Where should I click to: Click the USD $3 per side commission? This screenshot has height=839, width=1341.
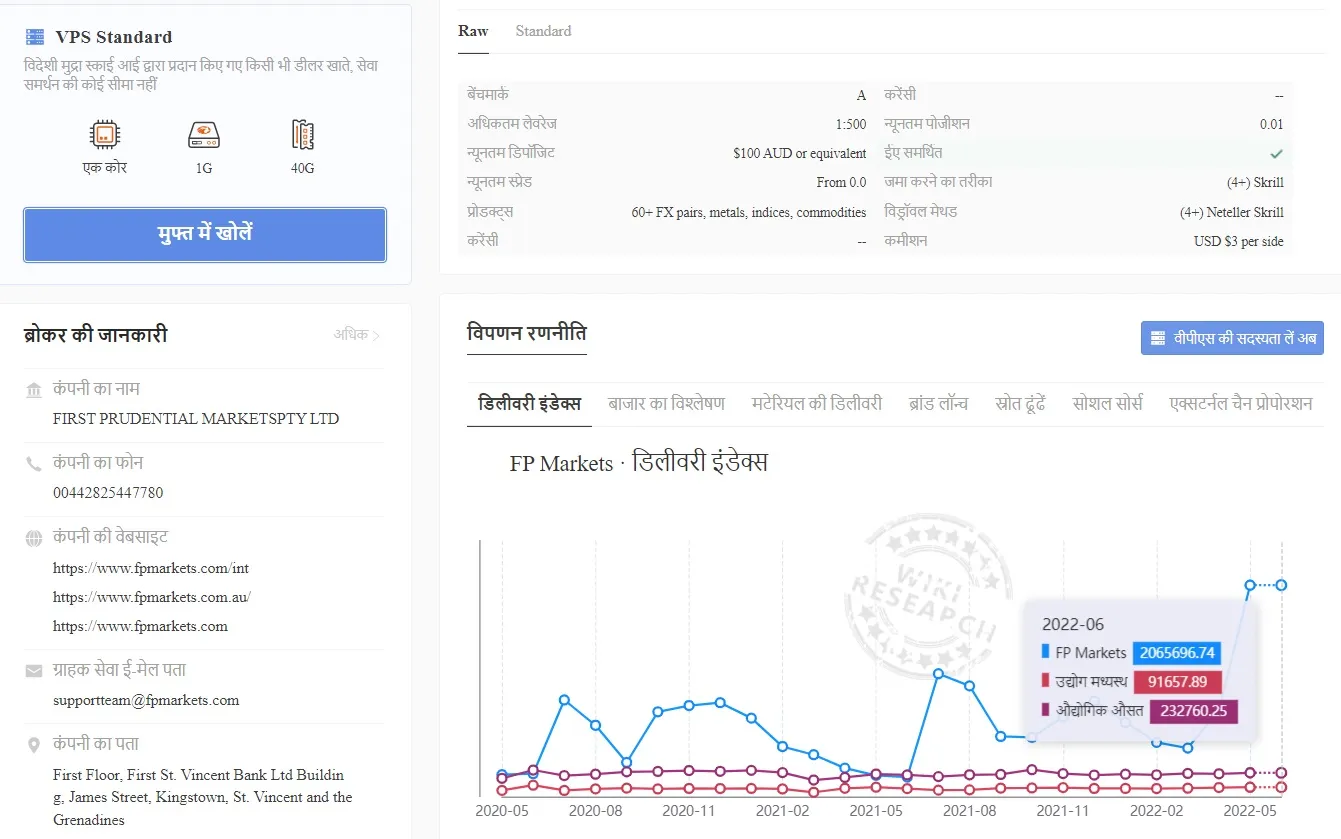(1239, 241)
